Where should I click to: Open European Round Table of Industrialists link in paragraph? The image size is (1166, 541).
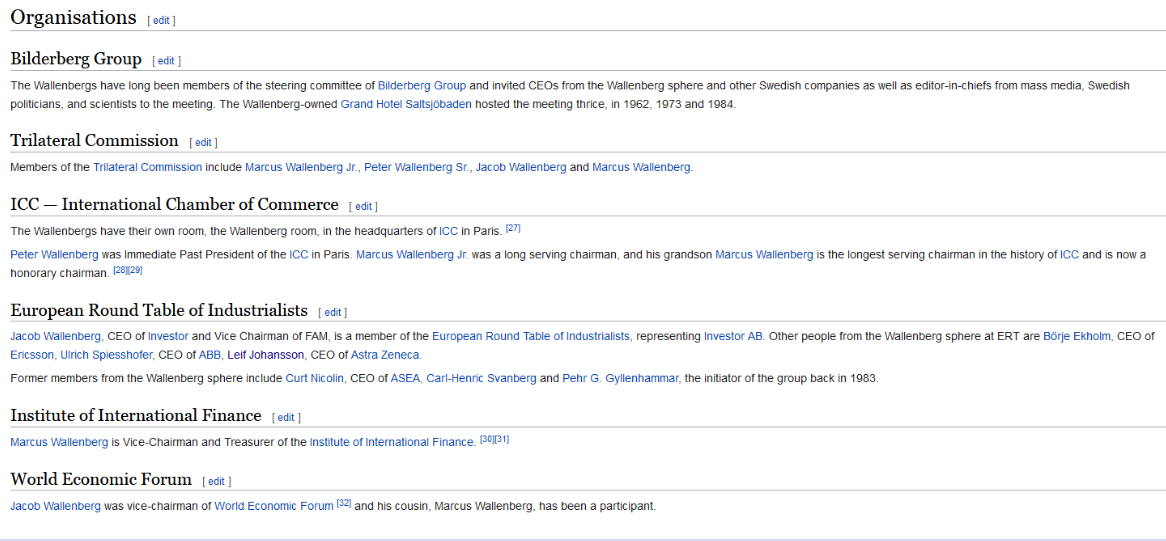532,337
